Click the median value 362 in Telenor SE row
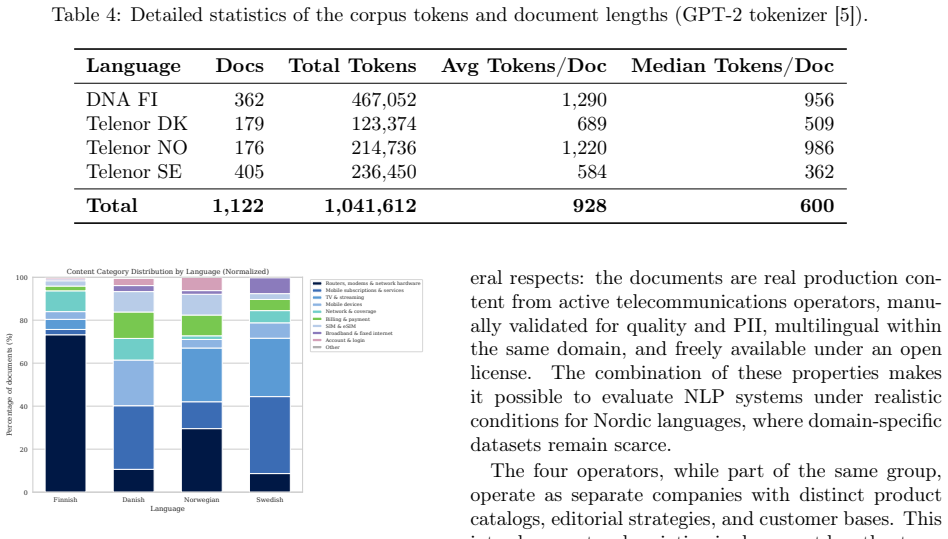 pyautogui.click(x=819, y=172)
